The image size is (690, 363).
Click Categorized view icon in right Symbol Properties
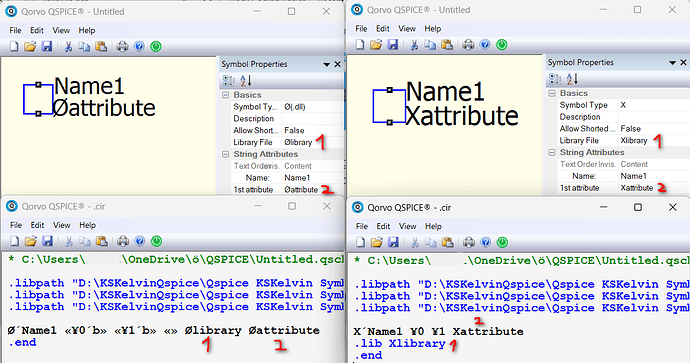click(555, 79)
